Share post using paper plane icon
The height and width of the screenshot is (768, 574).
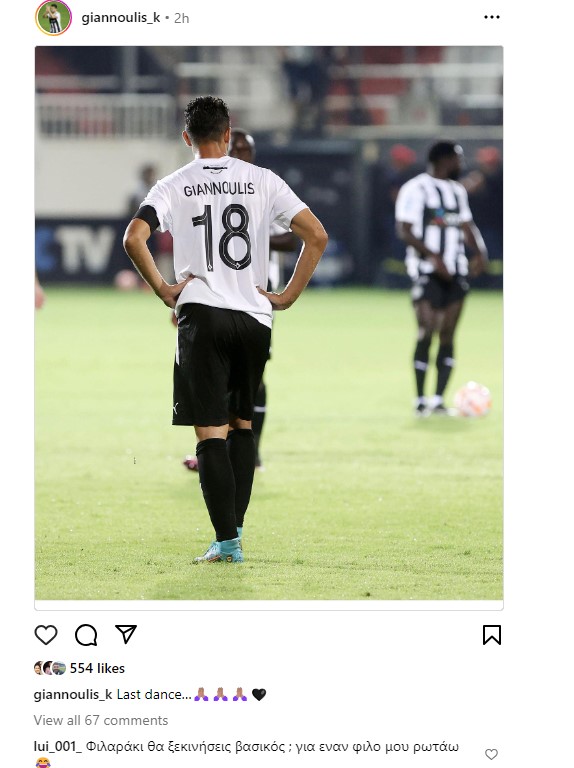(x=125, y=634)
